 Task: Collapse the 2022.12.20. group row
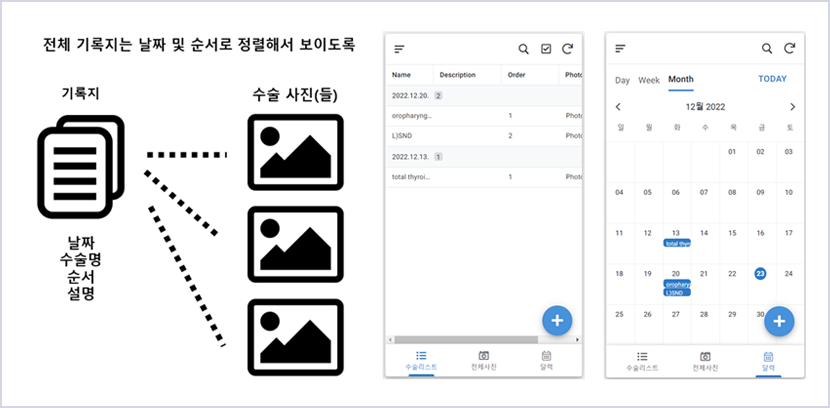[417, 95]
